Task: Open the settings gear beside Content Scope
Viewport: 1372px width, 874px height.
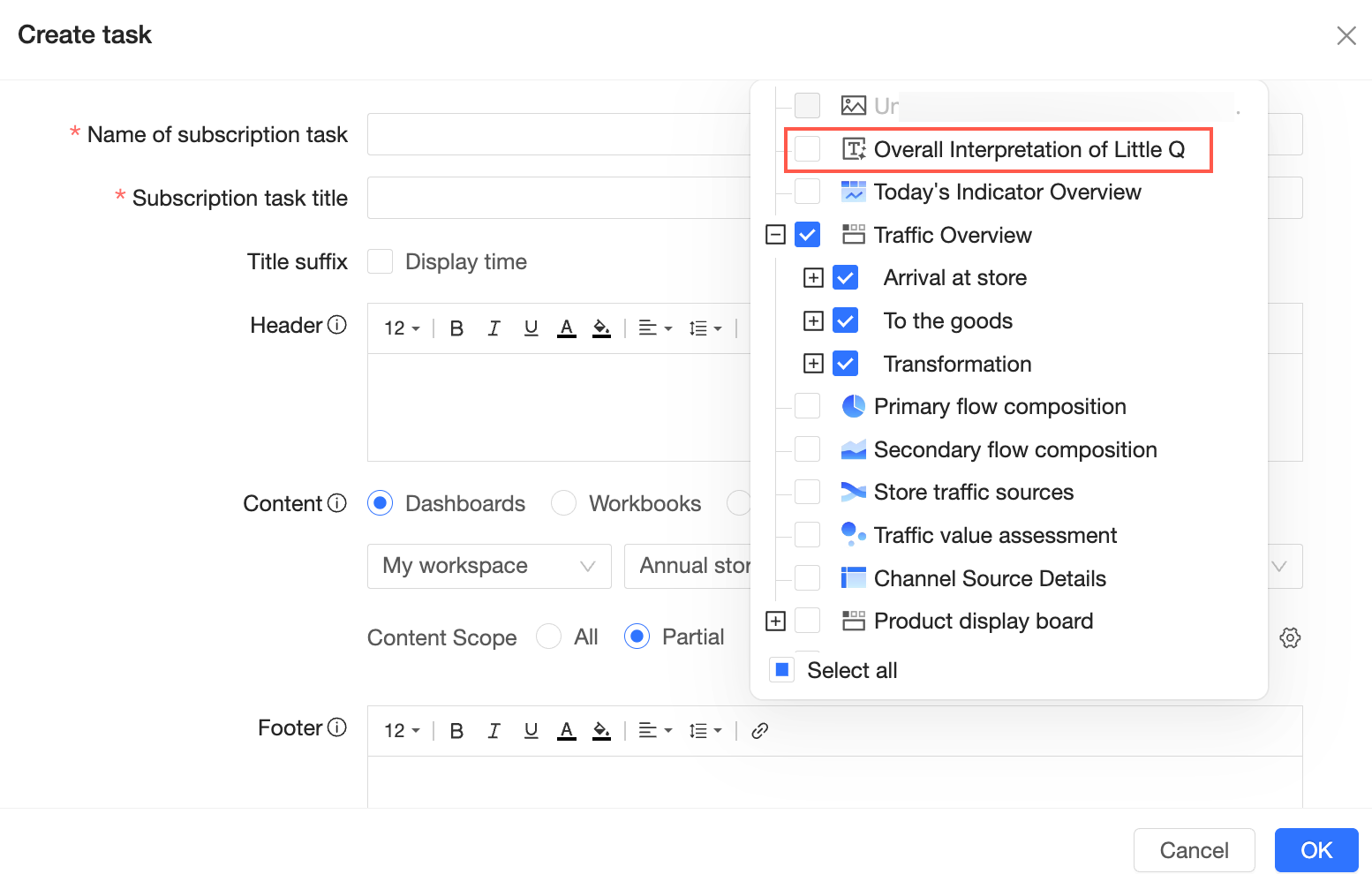Action: [x=1290, y=637]
